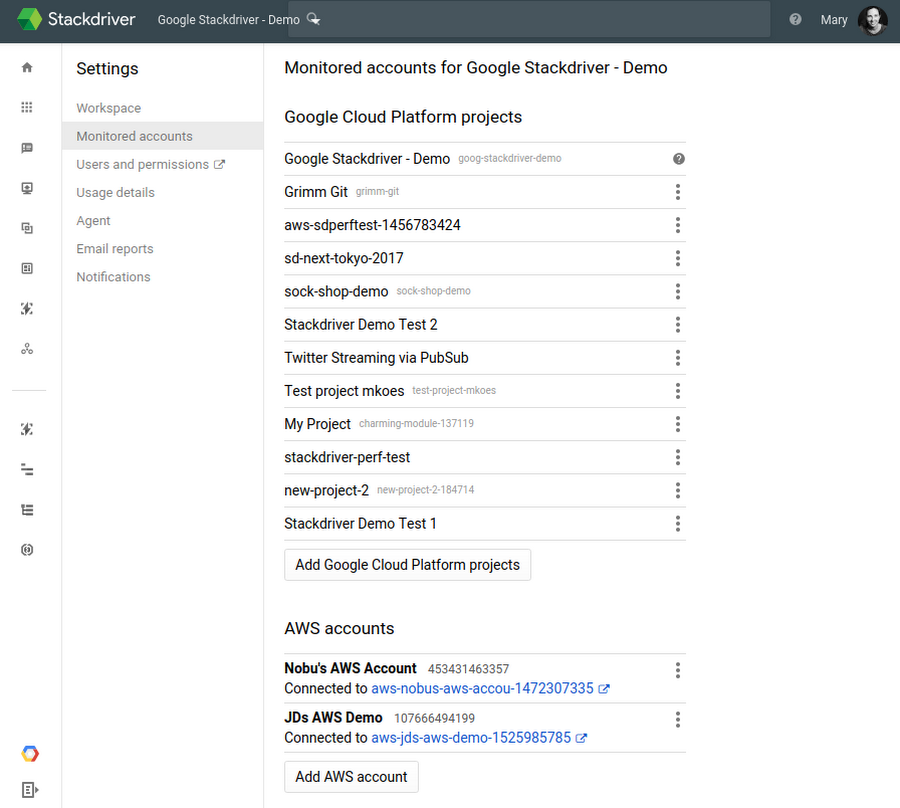Screen dimensions: 900x808
Task: Click the Grimm Git project name
Action: pyautogui.click(x=316, y=192)
